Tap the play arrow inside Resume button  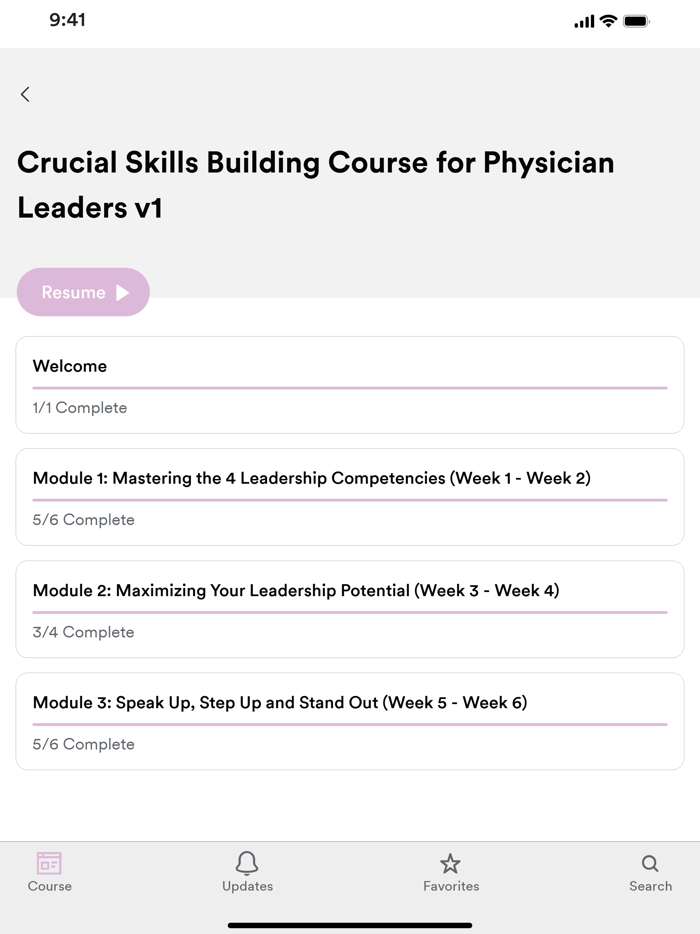122,292
